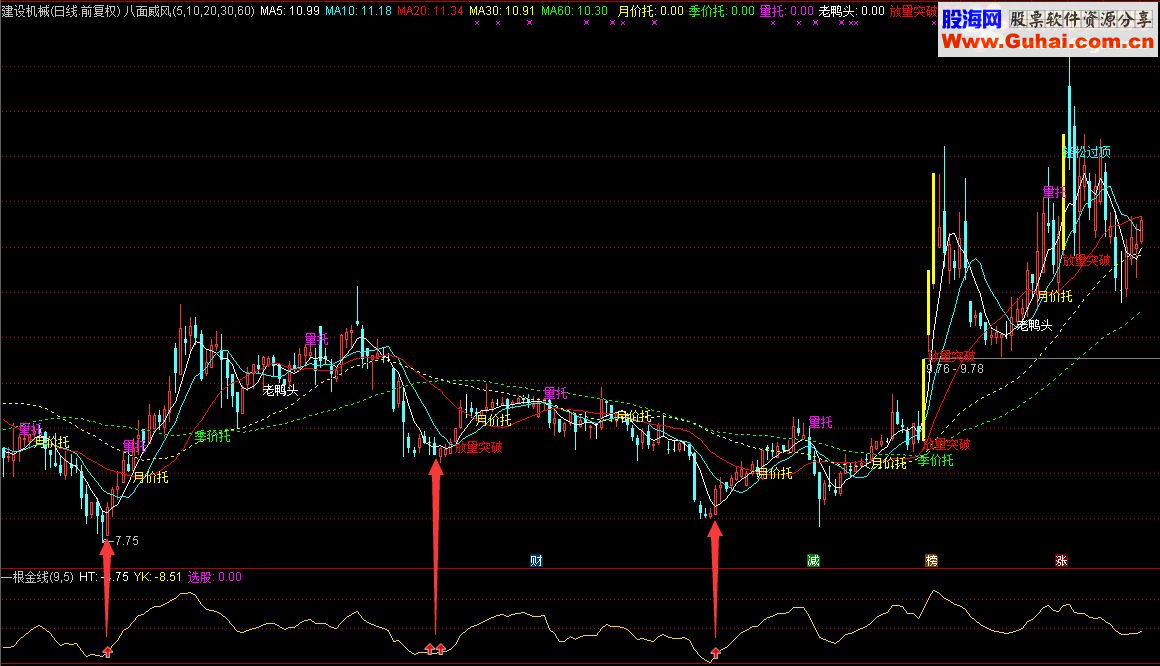Select the 建设机械(日线.前复权) chart title
Screen dimensions: 1160x666
point(61,11)
